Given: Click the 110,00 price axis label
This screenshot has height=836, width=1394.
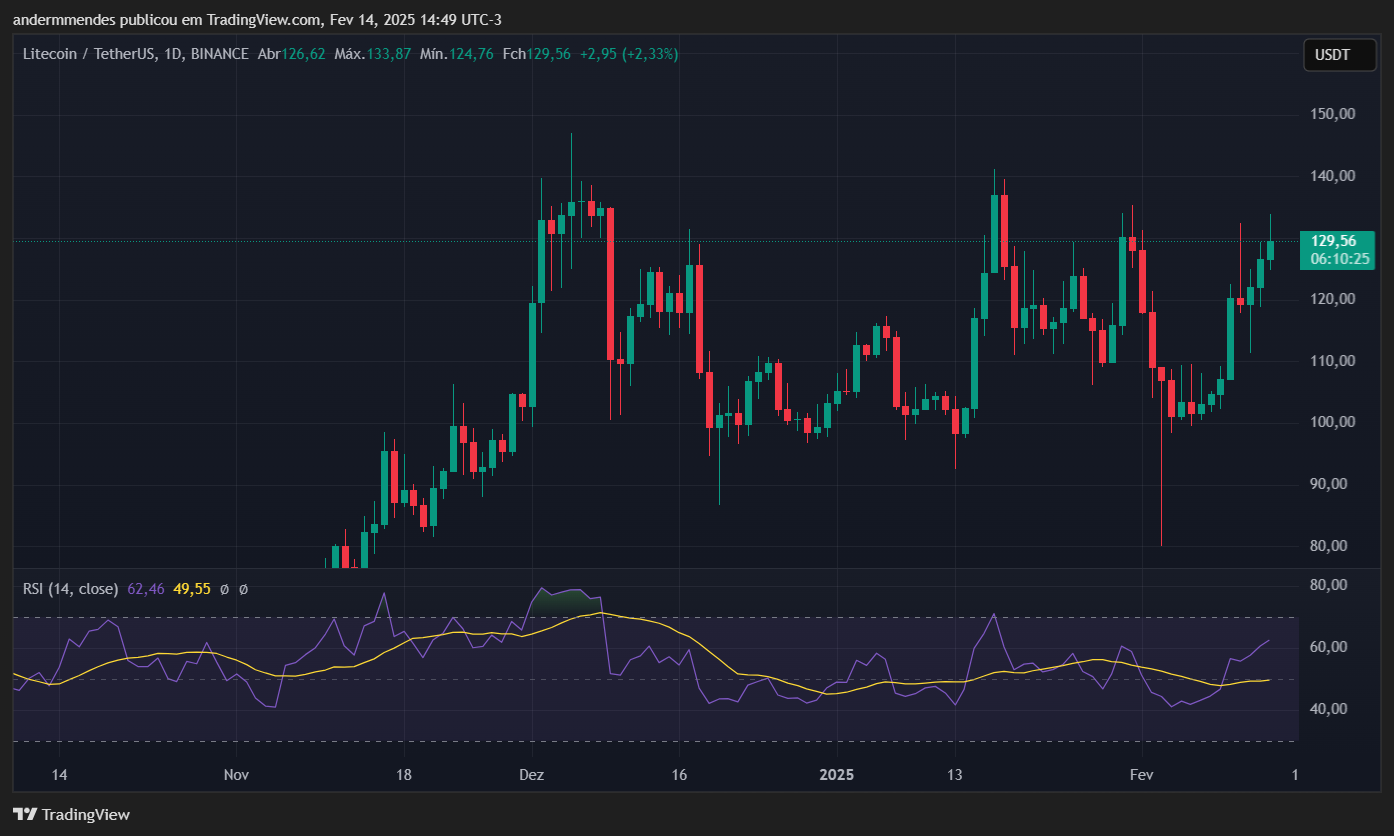Looking at the screenshot, I should click(x=1332, y=361).
